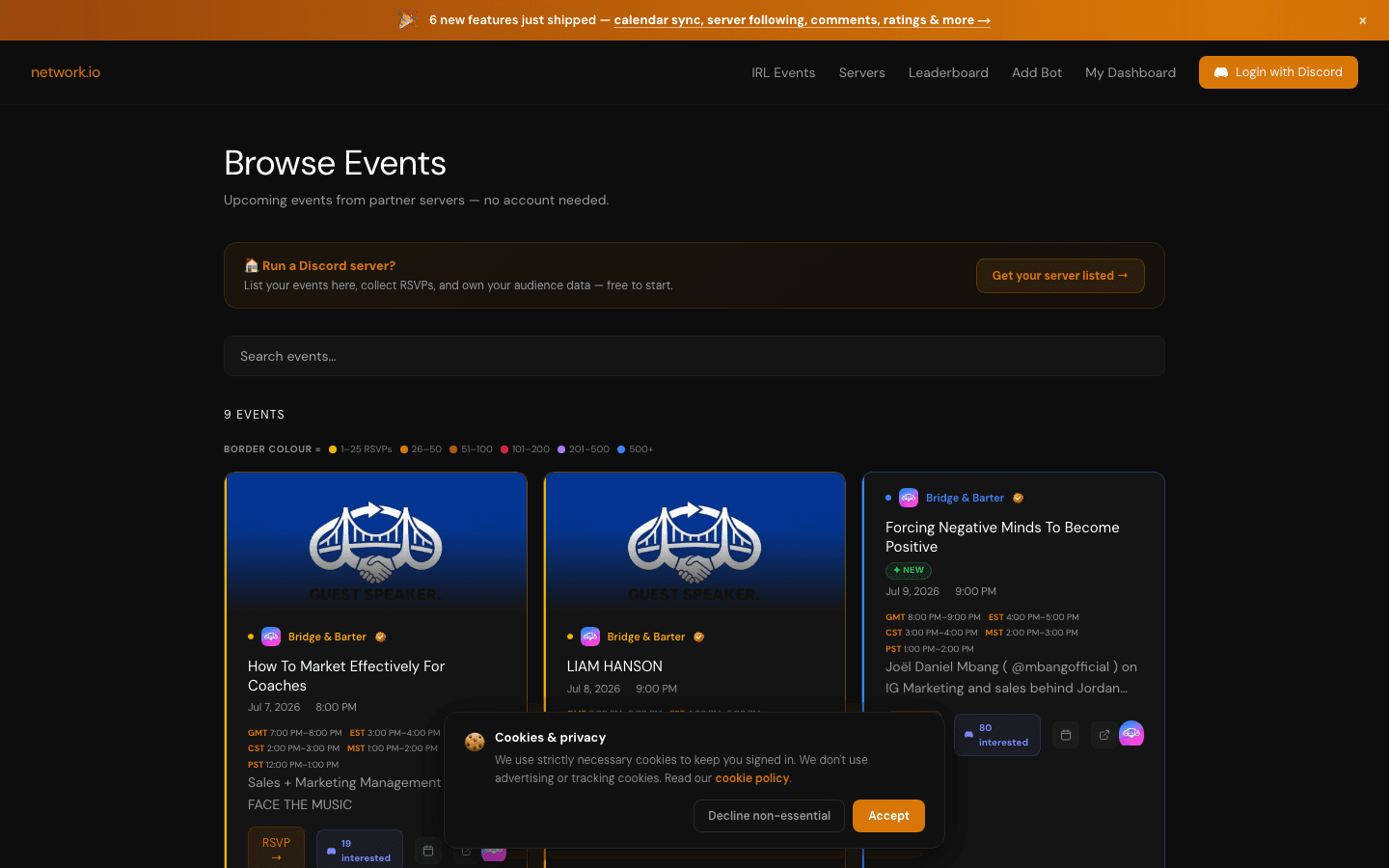
Task: Click round server avatar on Forcing Negative Minds card footer
Action: coord(1131,734)
